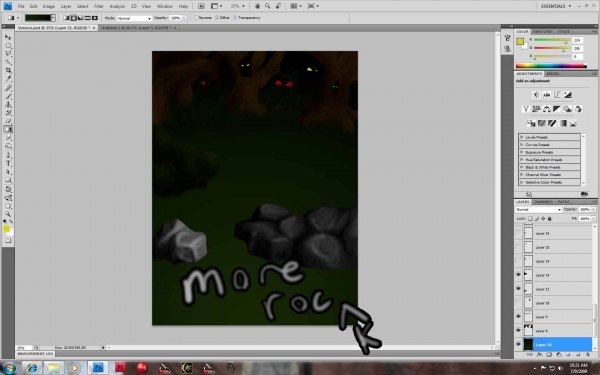Switch to the Masks tab

[552, 73]
